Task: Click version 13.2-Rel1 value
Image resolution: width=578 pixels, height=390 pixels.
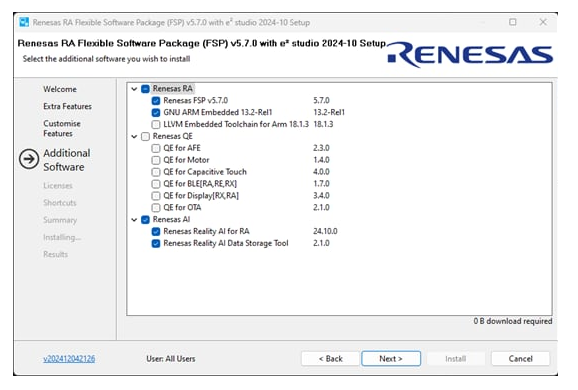Action: coord(329,112)
